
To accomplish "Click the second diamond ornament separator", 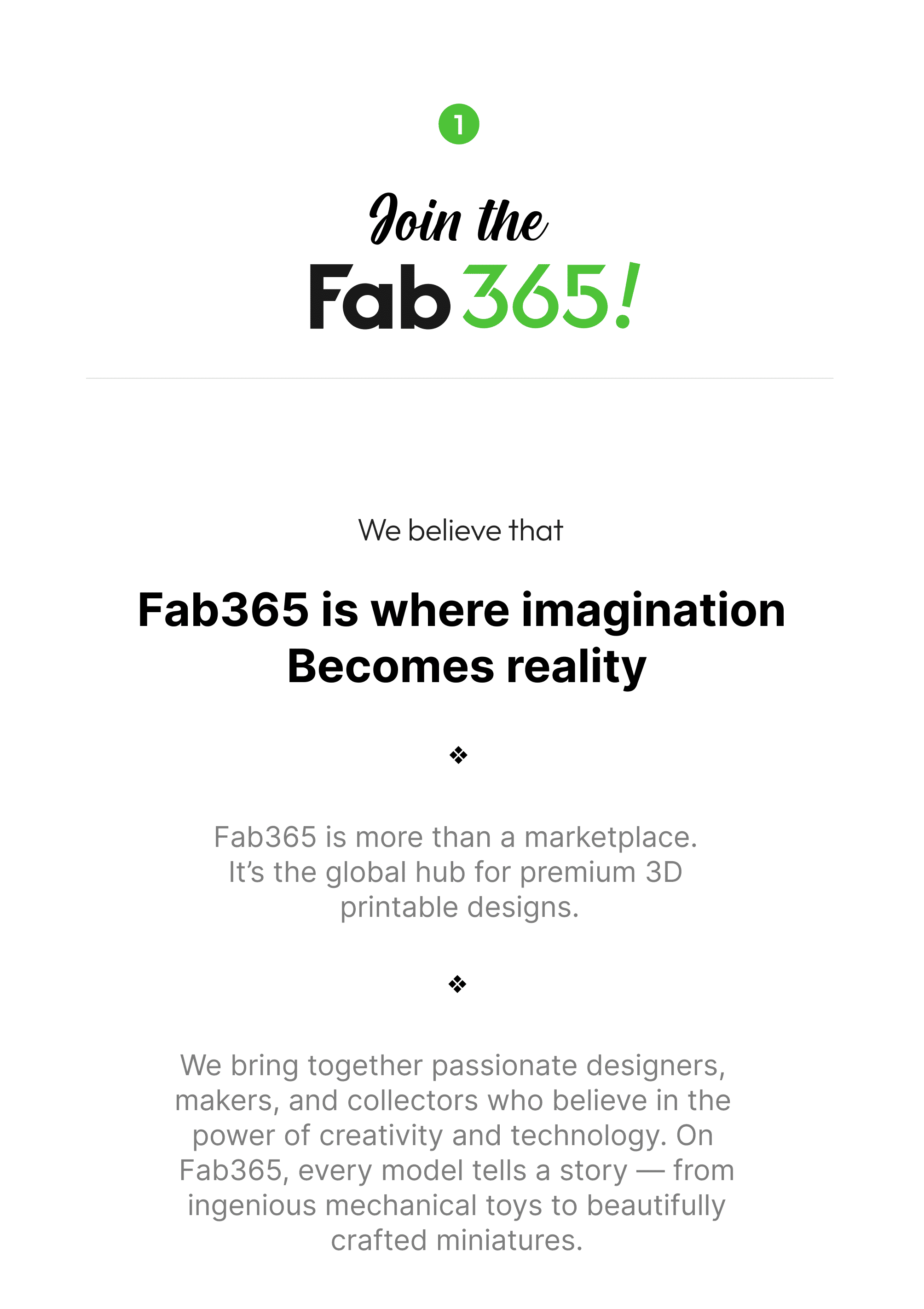I will click(x=457, y=984).
